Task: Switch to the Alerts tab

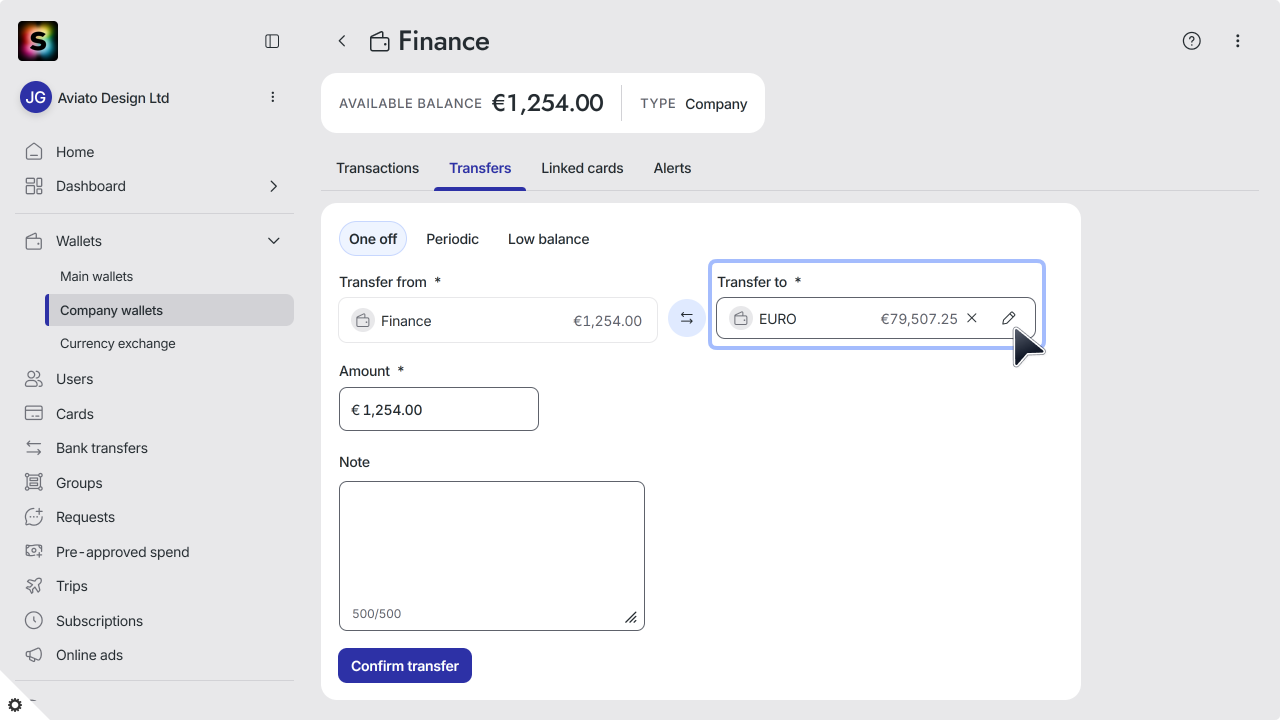Action: point(672,168)
